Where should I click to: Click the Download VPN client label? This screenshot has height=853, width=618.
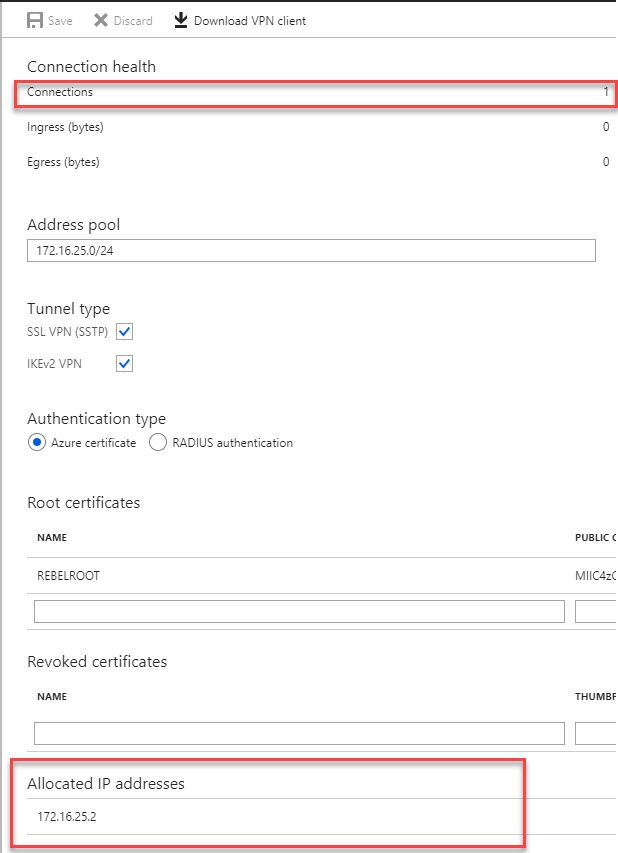coord(250,21)
